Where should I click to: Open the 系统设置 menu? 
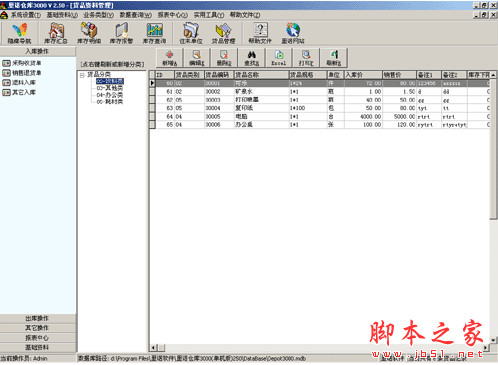(x=26, y=15)
